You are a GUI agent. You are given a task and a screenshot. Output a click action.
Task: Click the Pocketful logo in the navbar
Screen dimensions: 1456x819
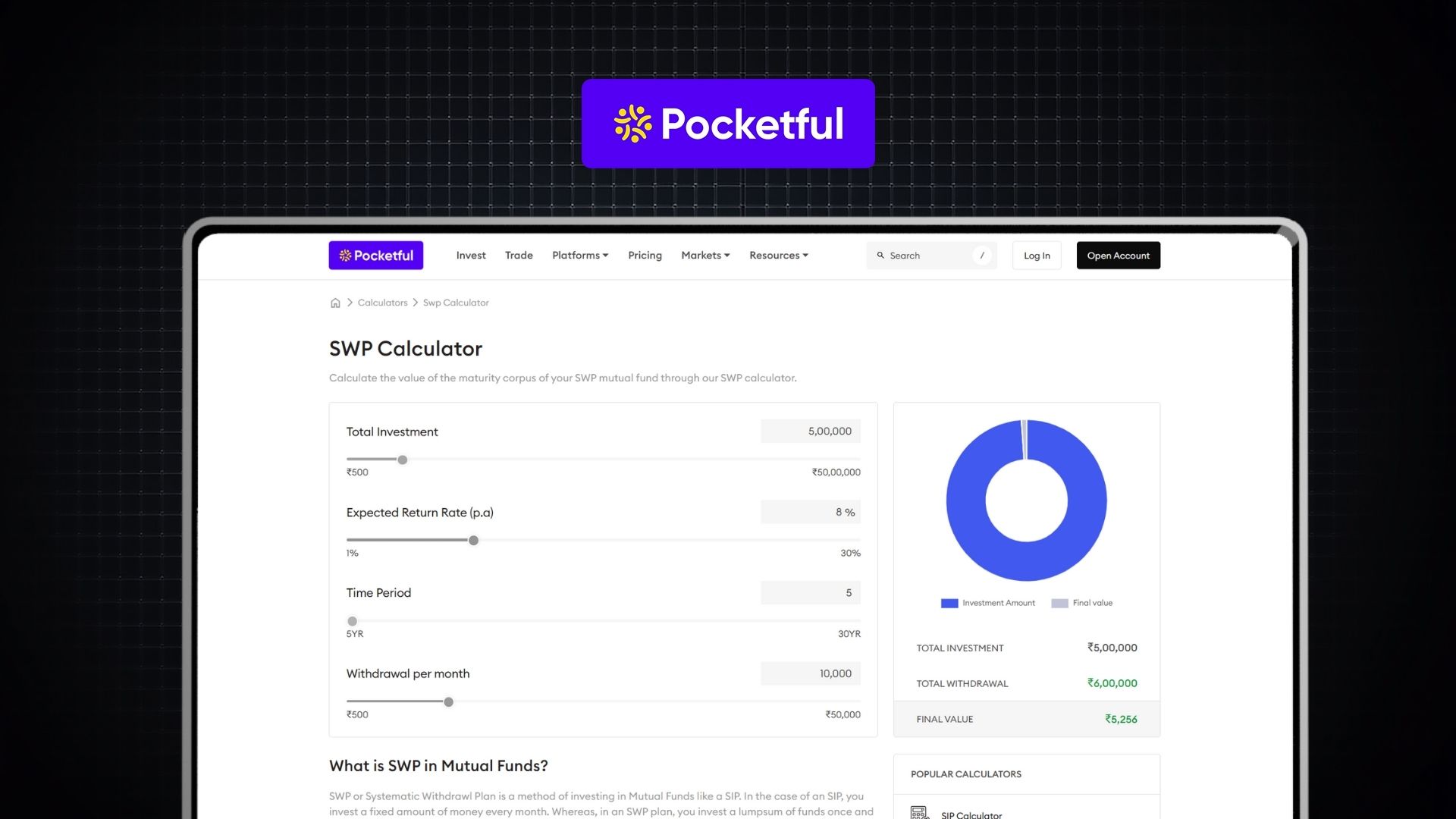(375, 255)
